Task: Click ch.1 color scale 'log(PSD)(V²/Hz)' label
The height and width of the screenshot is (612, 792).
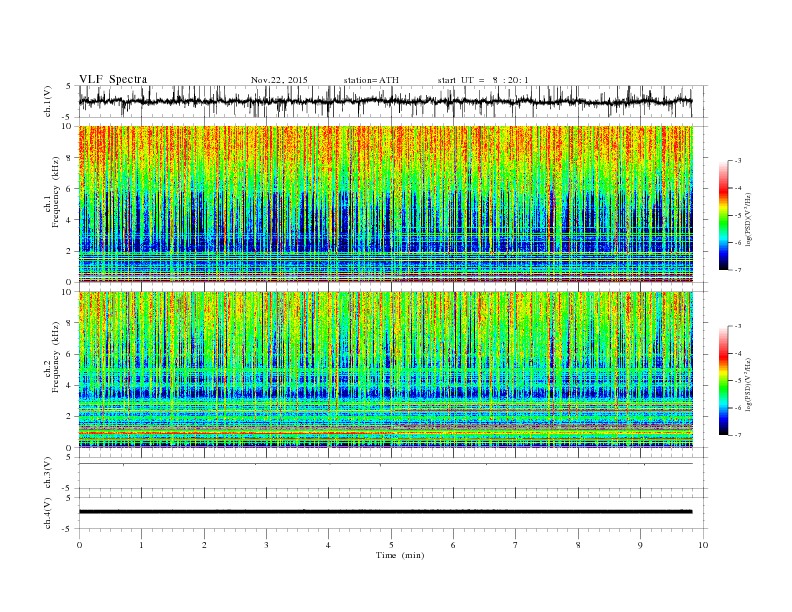Action: (x=749, y=220)
